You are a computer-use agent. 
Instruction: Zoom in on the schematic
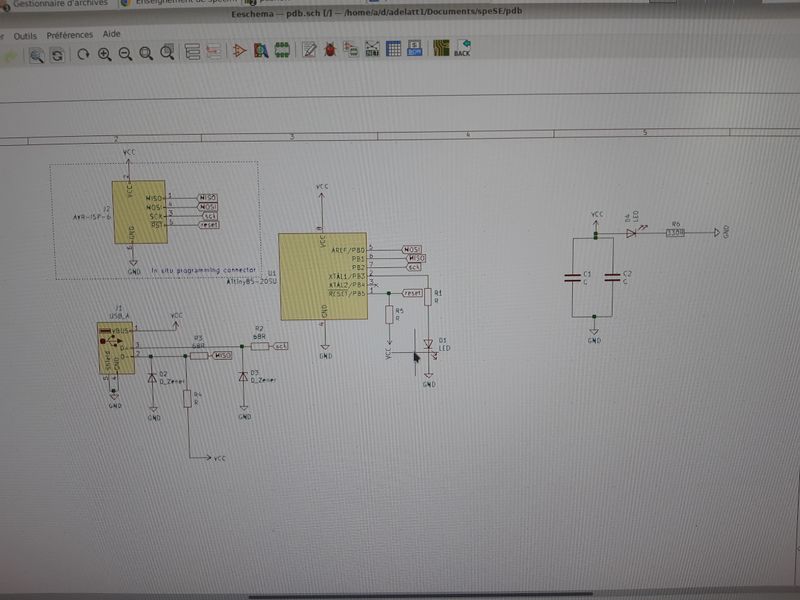click(x=105, y=54)
